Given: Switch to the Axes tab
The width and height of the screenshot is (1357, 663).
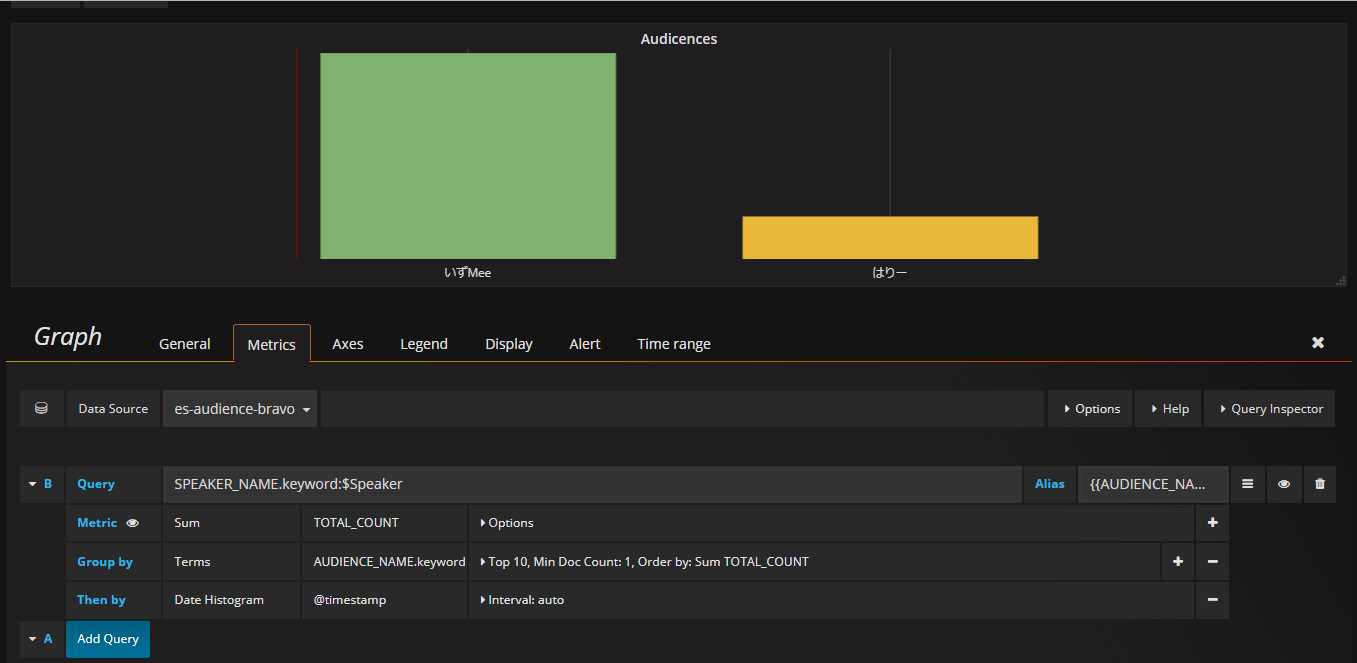Looking at the screenshot, I should [x=347, y=344].
